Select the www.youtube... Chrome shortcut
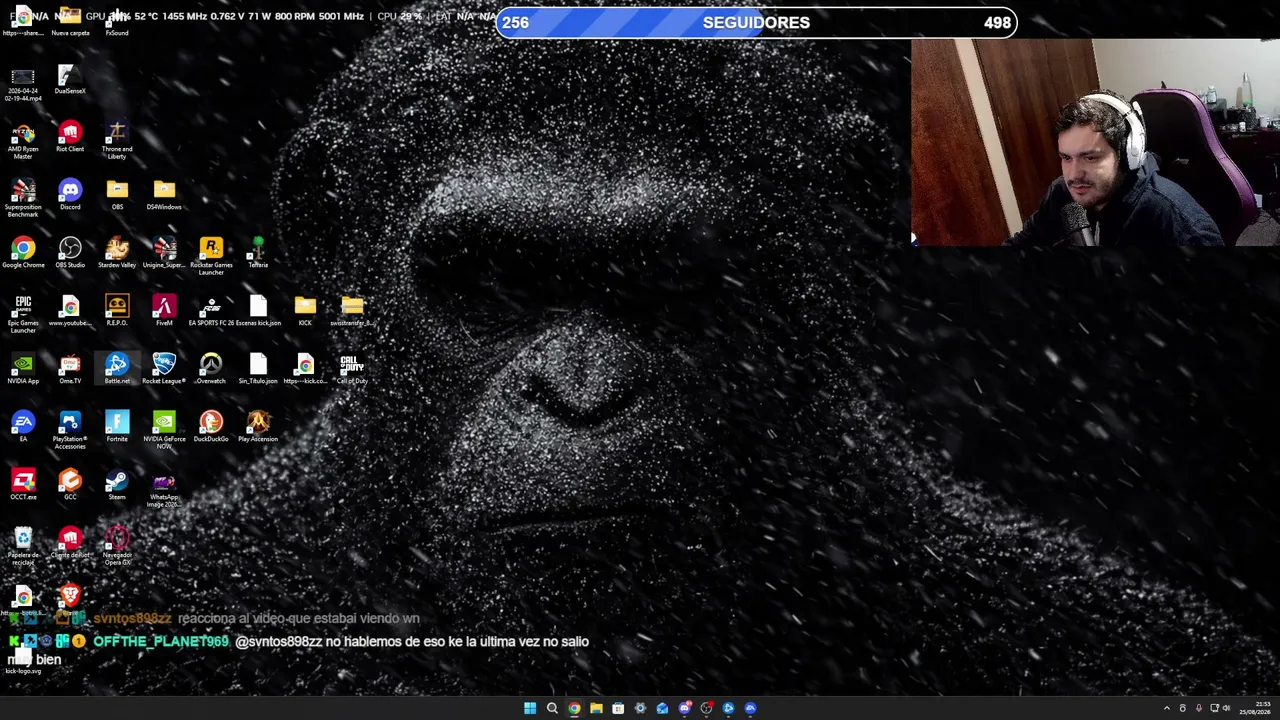This screenshot has width=1280, height=720. 70,311
